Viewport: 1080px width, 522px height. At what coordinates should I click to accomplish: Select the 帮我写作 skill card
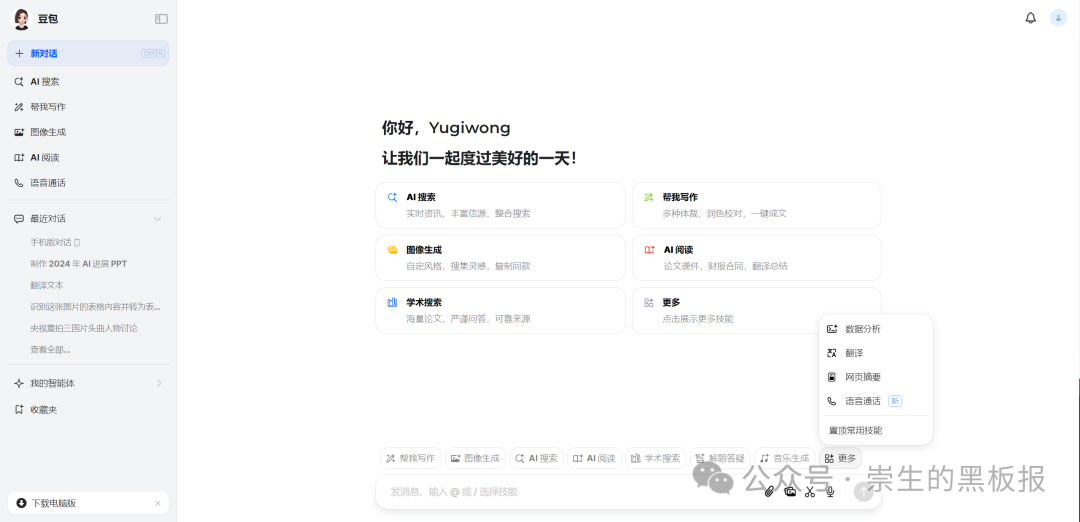pos(756,205)
